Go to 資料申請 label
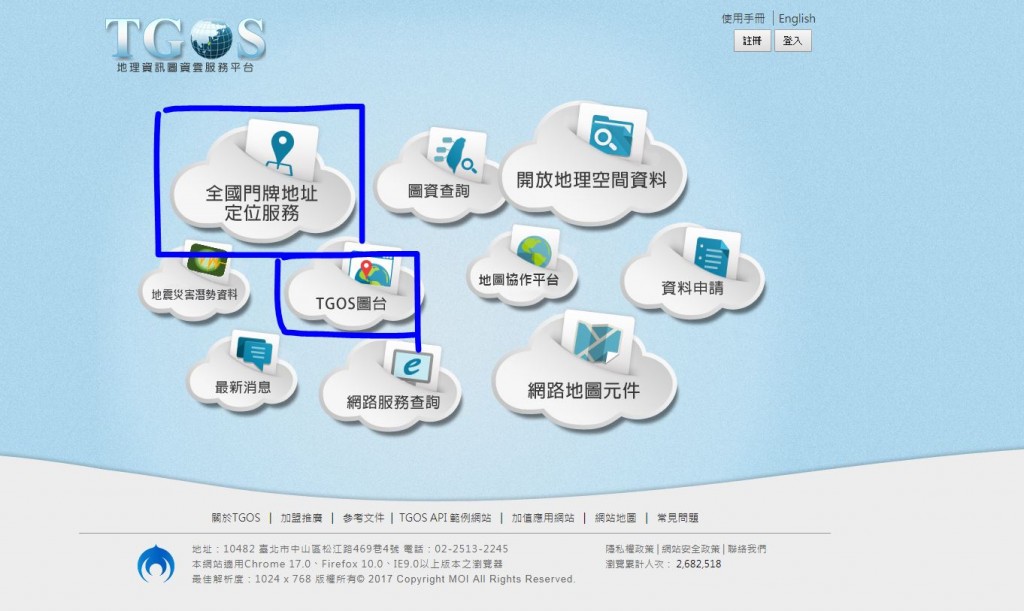The width and height of the screenshot is (1024, 611). tap(692, 288)
